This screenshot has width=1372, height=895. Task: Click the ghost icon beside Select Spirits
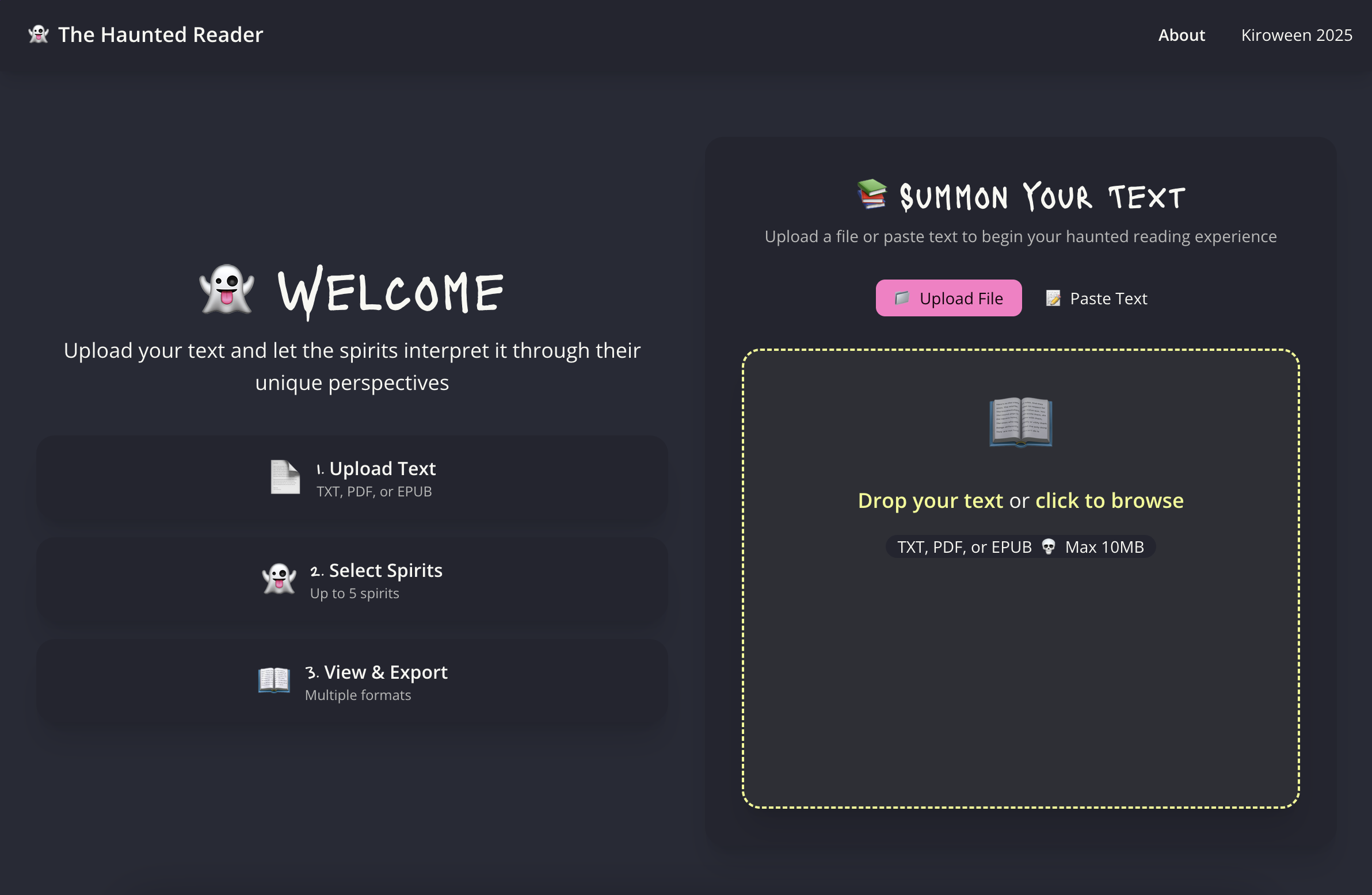coord(279,579)
